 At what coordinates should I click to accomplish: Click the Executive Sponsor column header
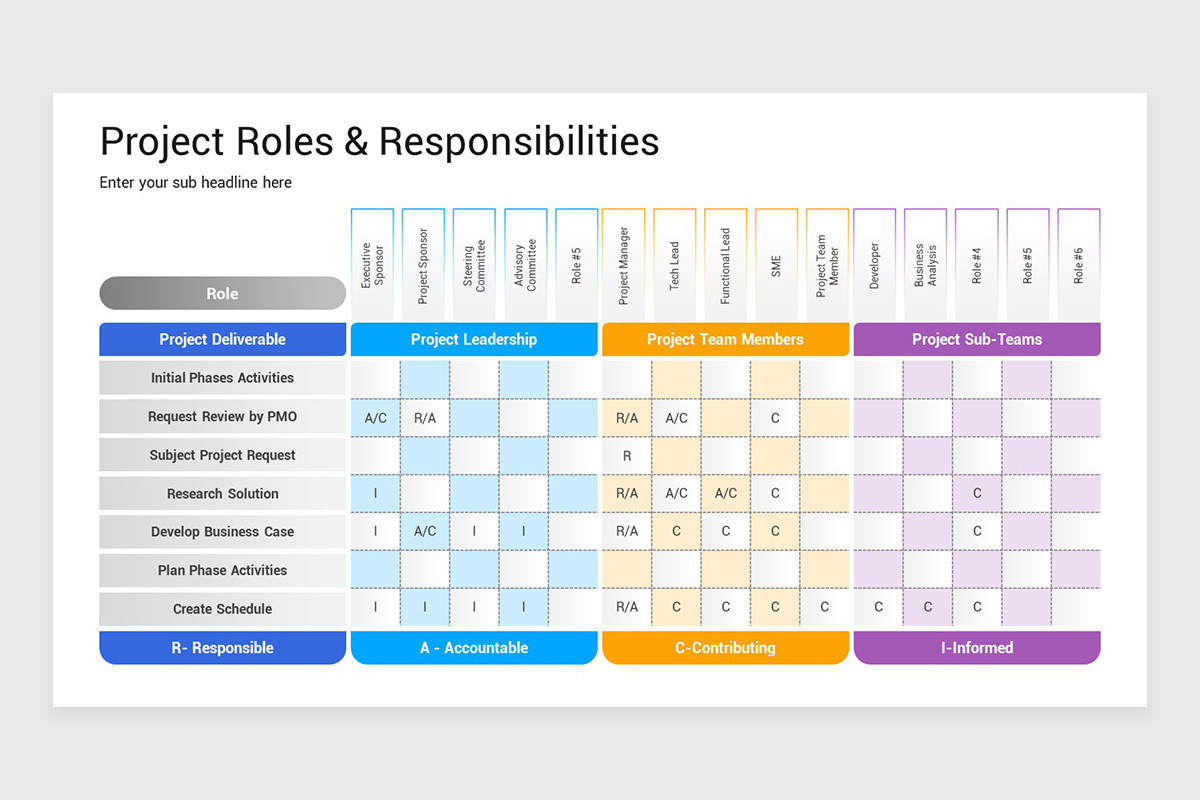point(372,265)
